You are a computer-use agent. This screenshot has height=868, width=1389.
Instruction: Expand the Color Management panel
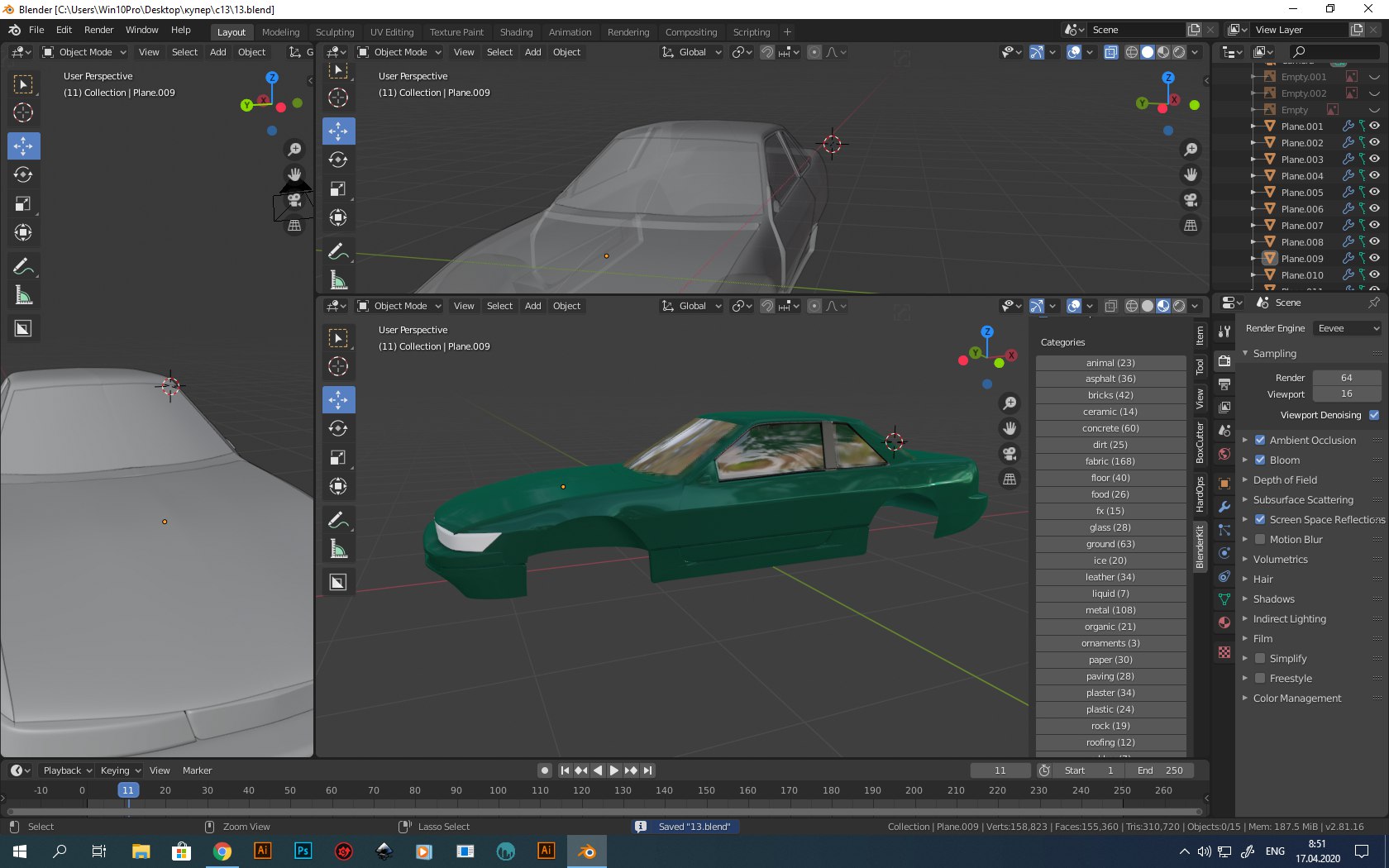(1296, 698)
